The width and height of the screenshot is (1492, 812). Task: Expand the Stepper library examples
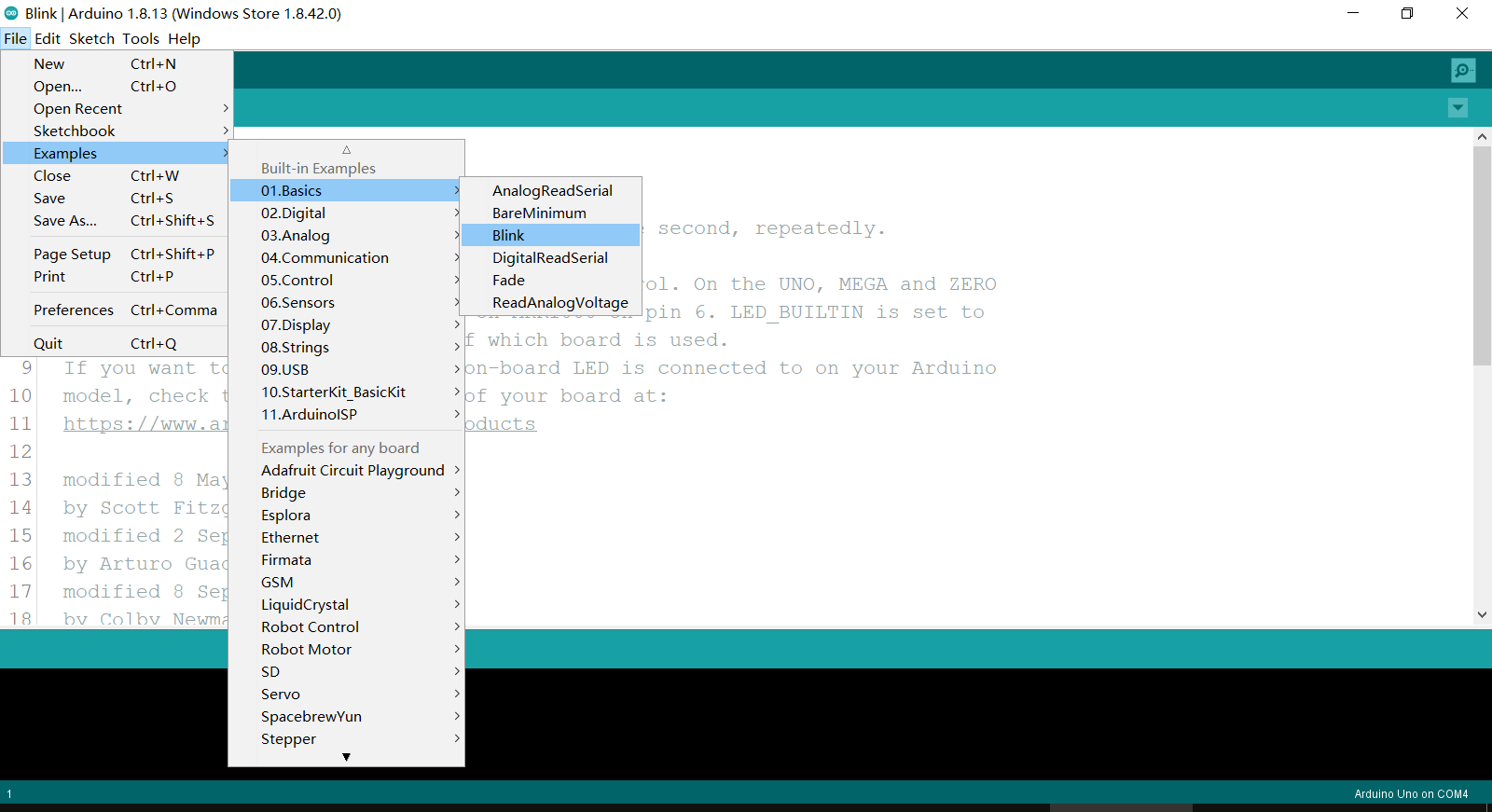pyautogui.click(x=346, y=738)
